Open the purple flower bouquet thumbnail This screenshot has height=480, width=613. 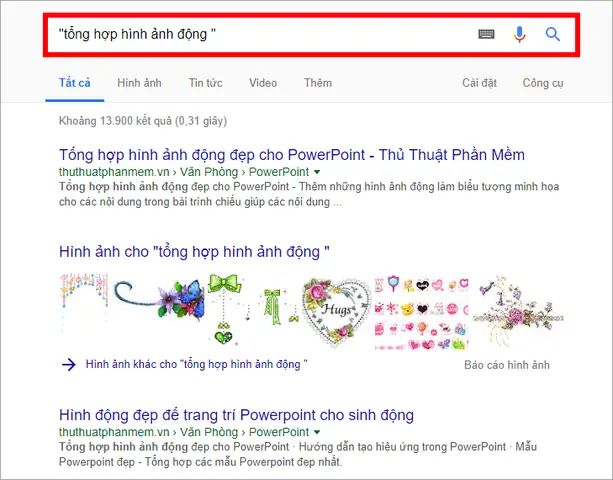518,312
